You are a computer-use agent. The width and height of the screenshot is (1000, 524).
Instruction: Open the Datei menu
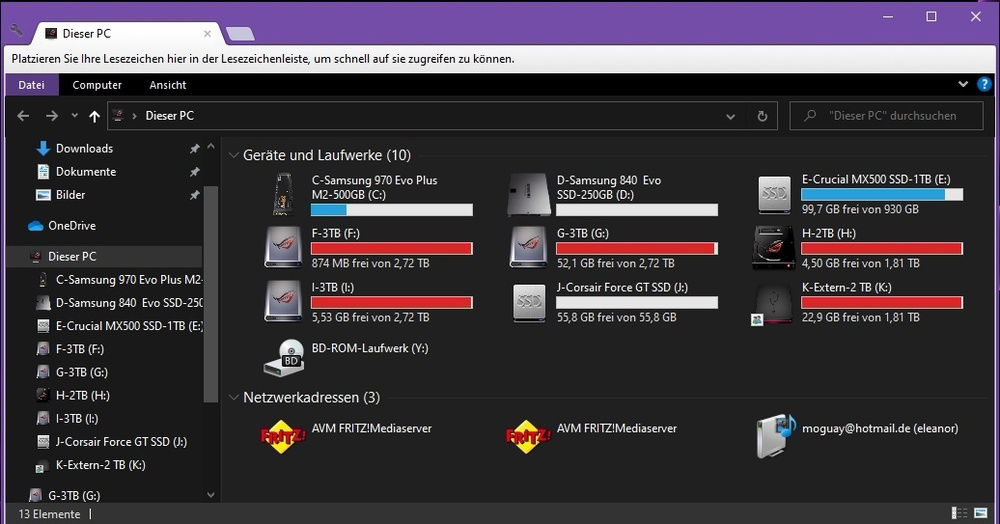click(x=31, y=85)
